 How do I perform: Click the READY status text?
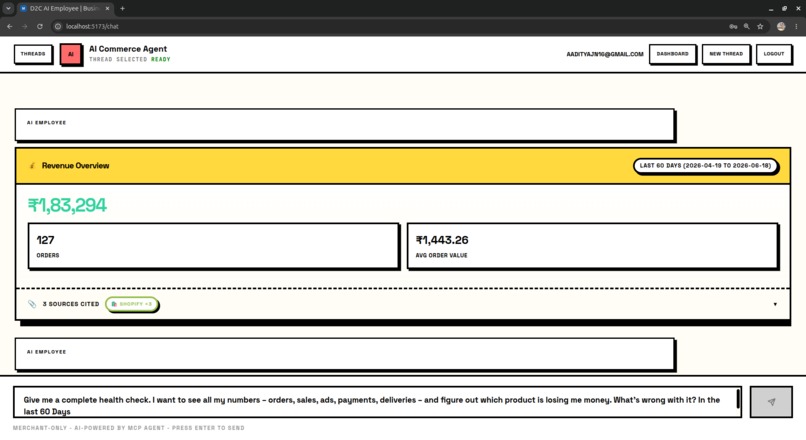click(160, 59)
